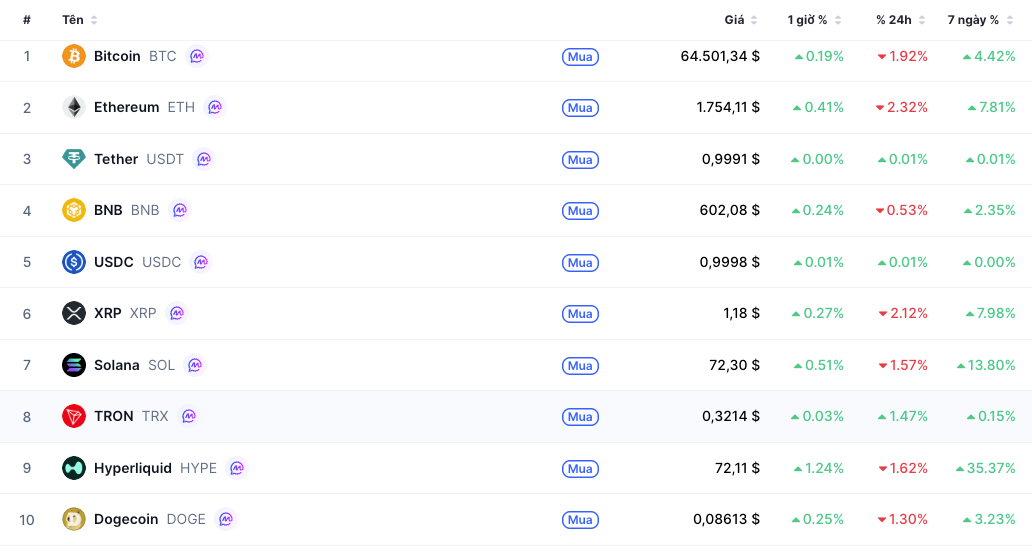Sort table by Giá column

(x=741, y=20)
